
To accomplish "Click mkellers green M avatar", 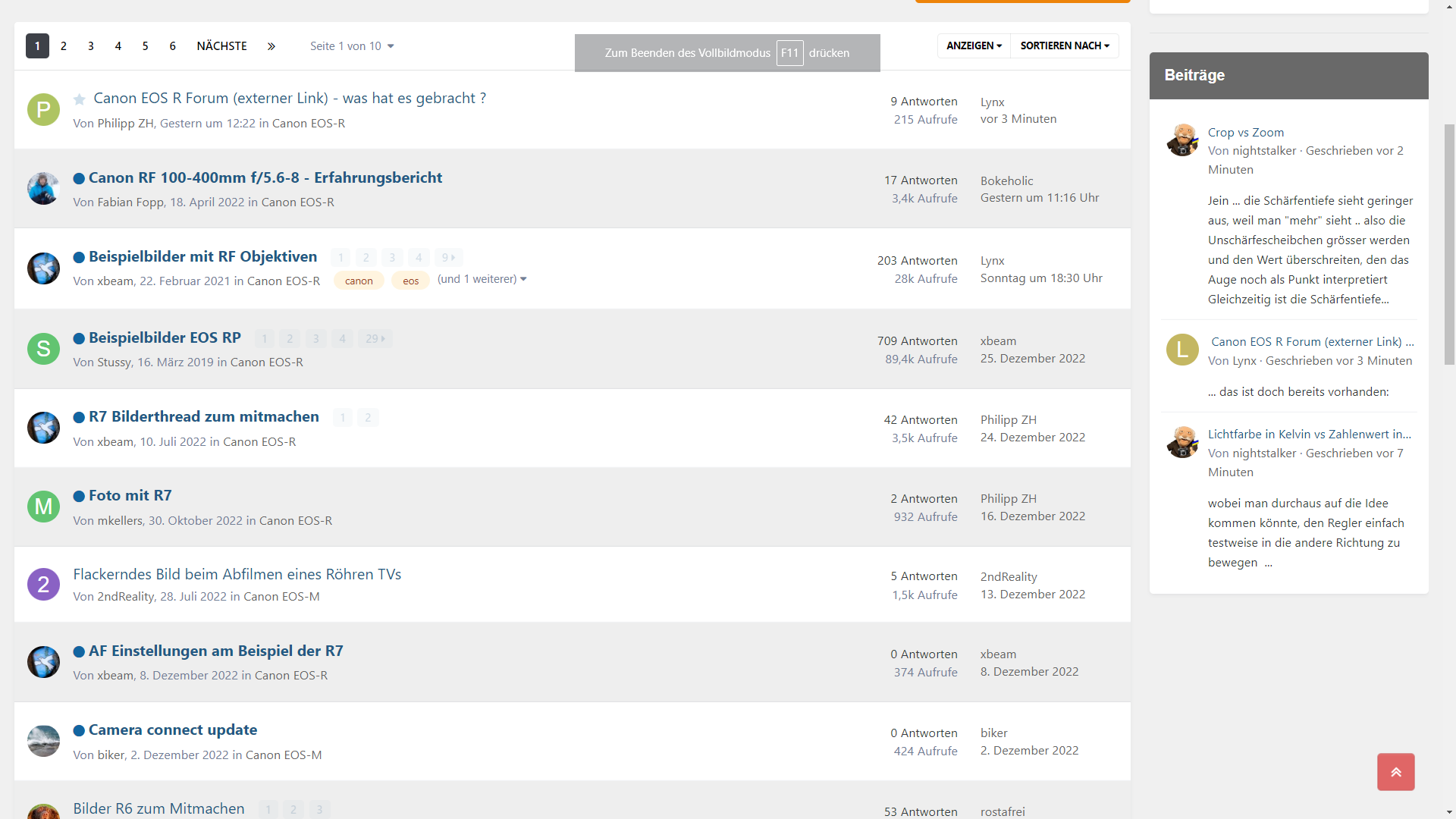I will [43, 507].
